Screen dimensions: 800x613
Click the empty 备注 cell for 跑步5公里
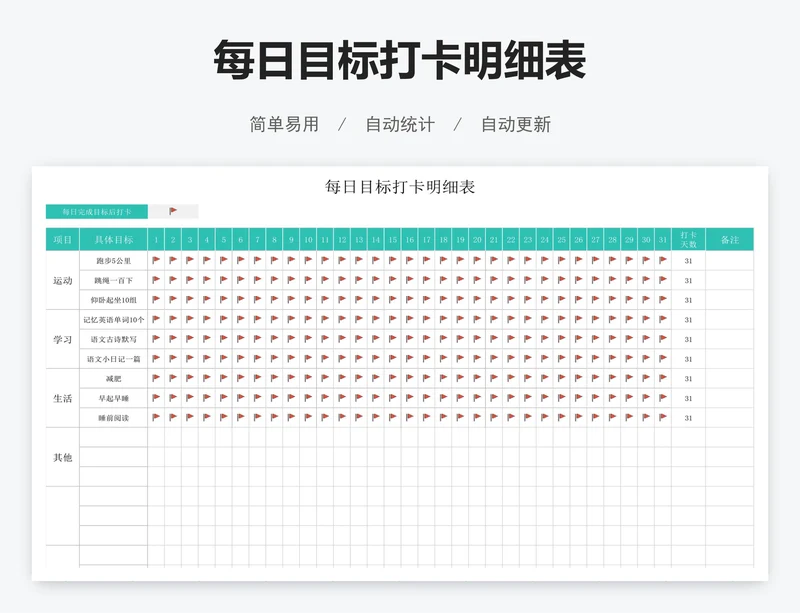(x=729, y=260)
